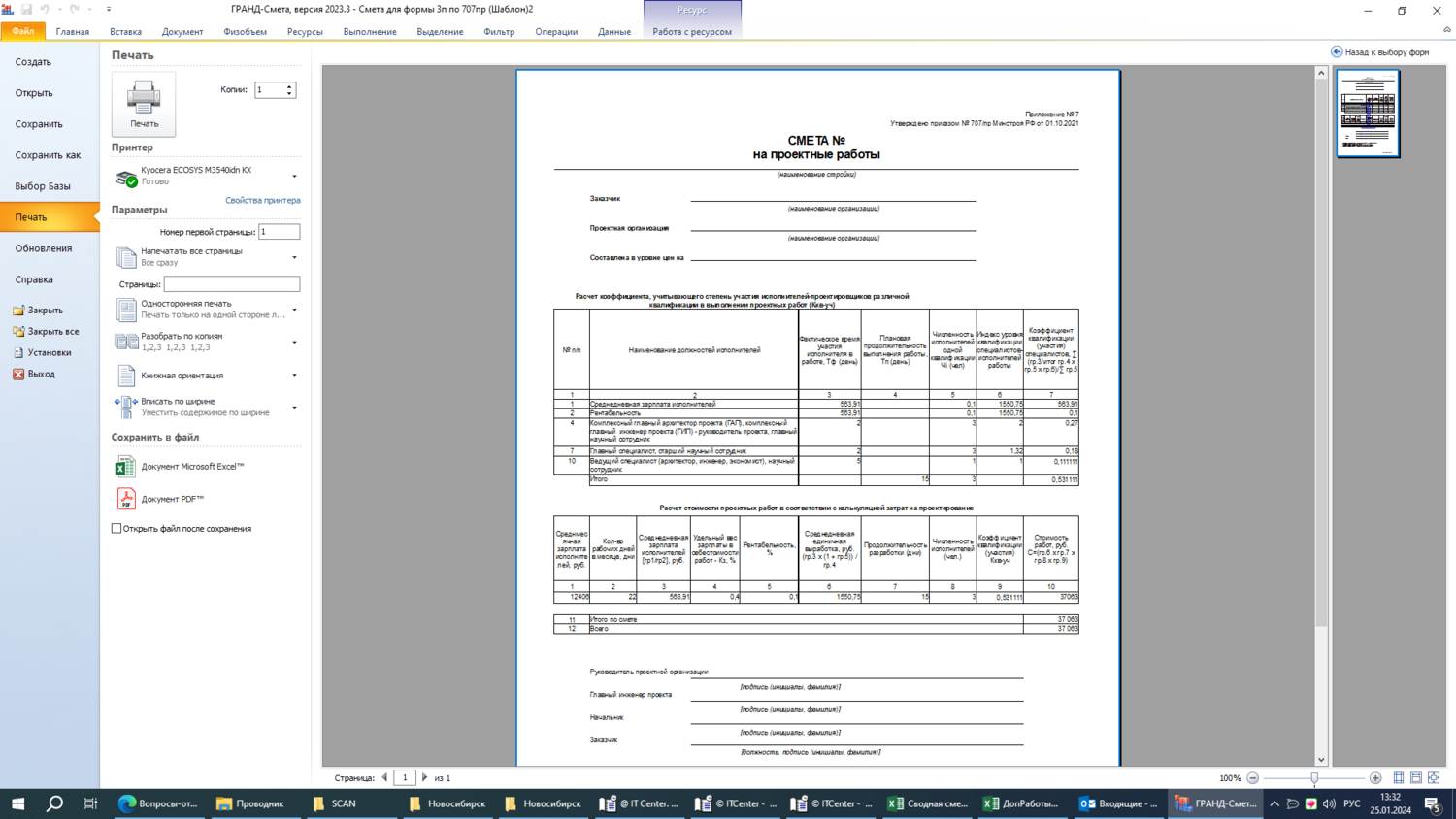
Task: Open the 'Односторонняя печать' dropdown
Action: (294, 310)
